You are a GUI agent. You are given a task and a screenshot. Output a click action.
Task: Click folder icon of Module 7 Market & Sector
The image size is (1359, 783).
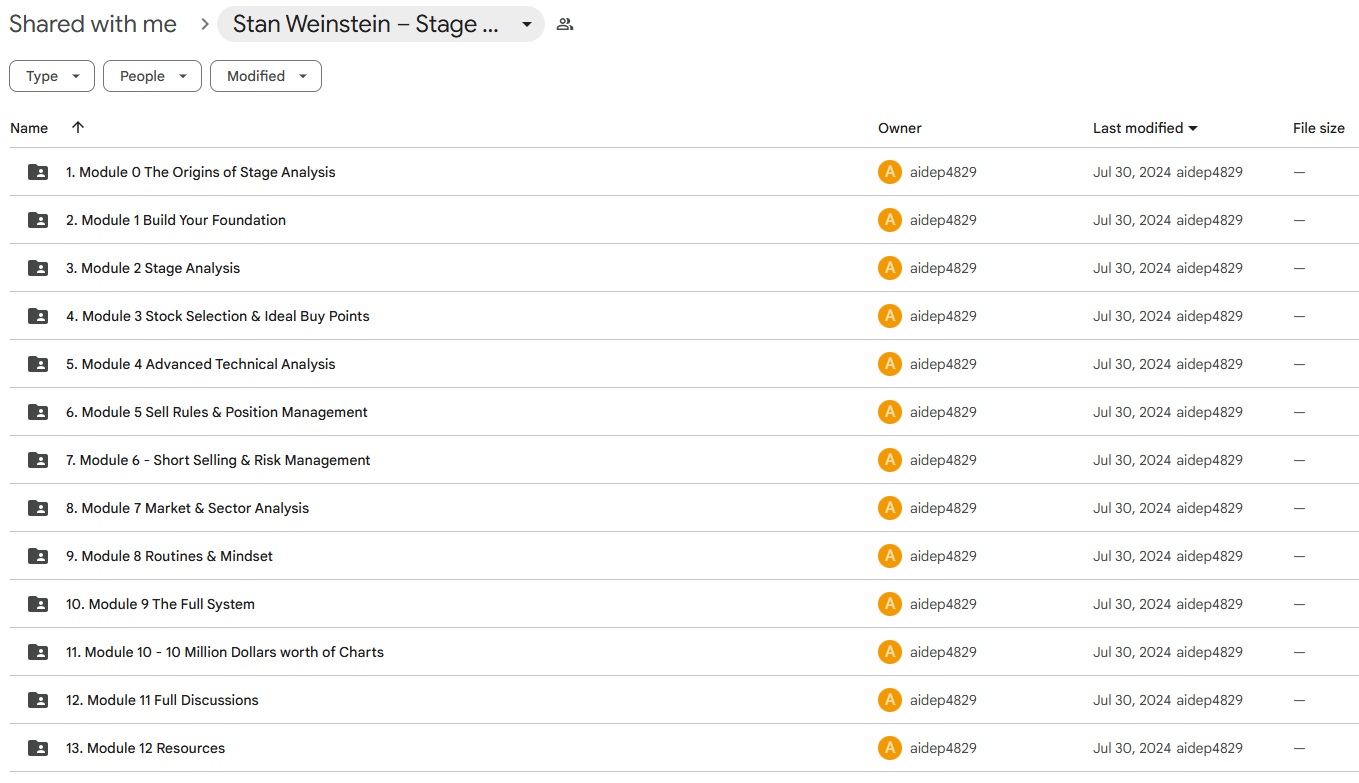[38, 508]
